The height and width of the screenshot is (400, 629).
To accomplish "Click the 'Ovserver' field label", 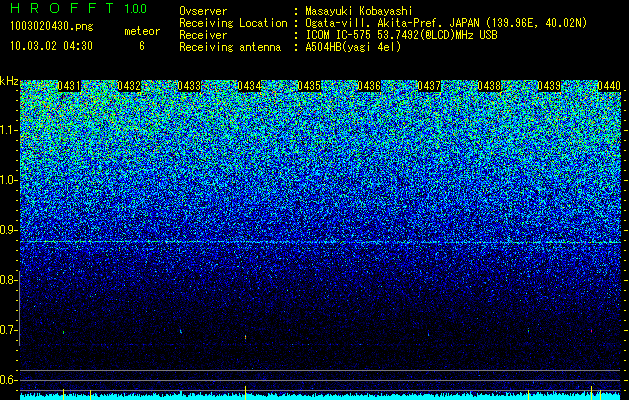I will (x=203, y=11).
